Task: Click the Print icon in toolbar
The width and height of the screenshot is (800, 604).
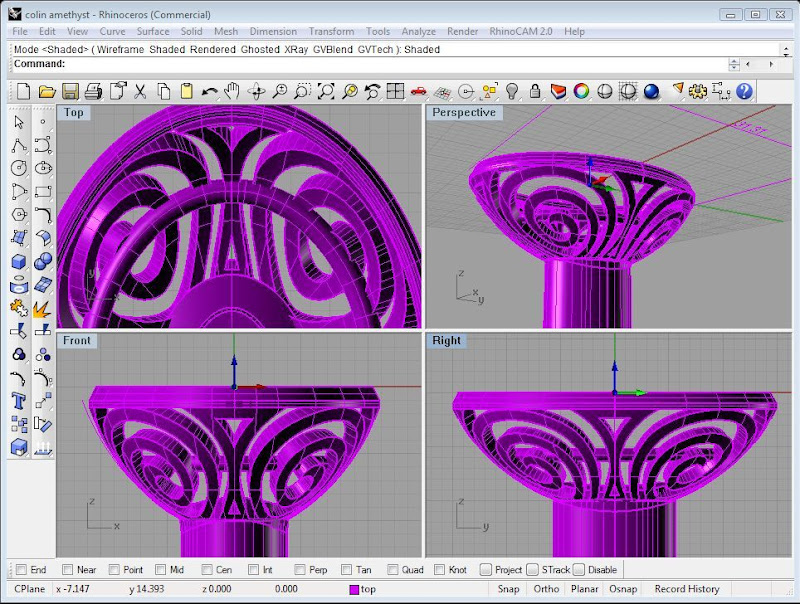Action: tap(93, 91)
